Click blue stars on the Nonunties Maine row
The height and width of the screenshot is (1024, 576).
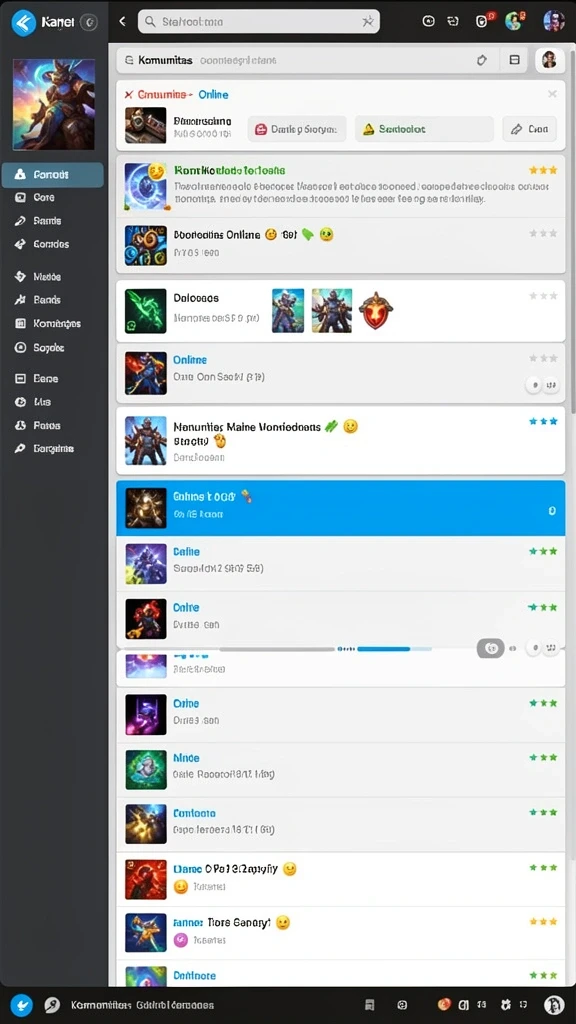coord(543,421)
